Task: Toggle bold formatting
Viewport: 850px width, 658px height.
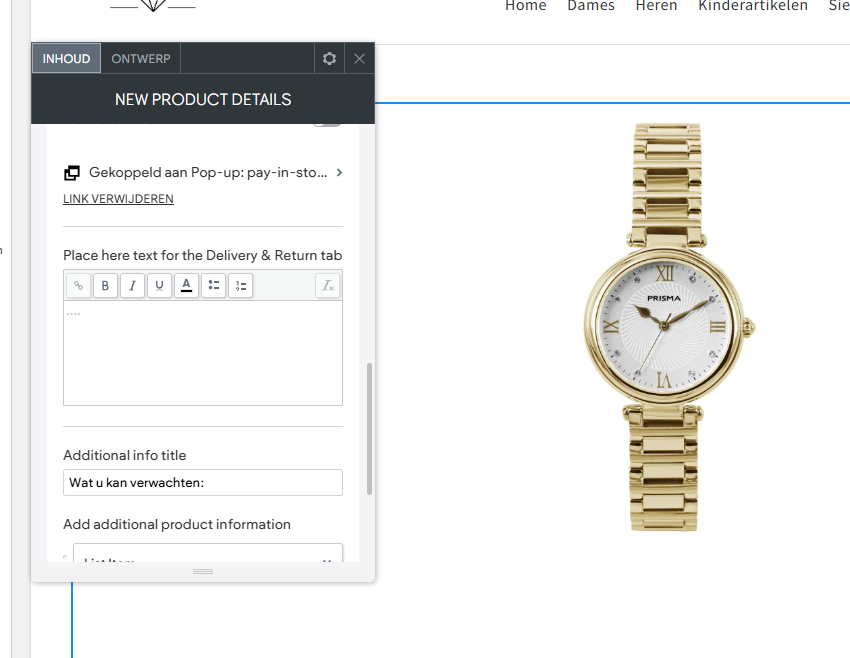Action: click(x=105, y=286)
